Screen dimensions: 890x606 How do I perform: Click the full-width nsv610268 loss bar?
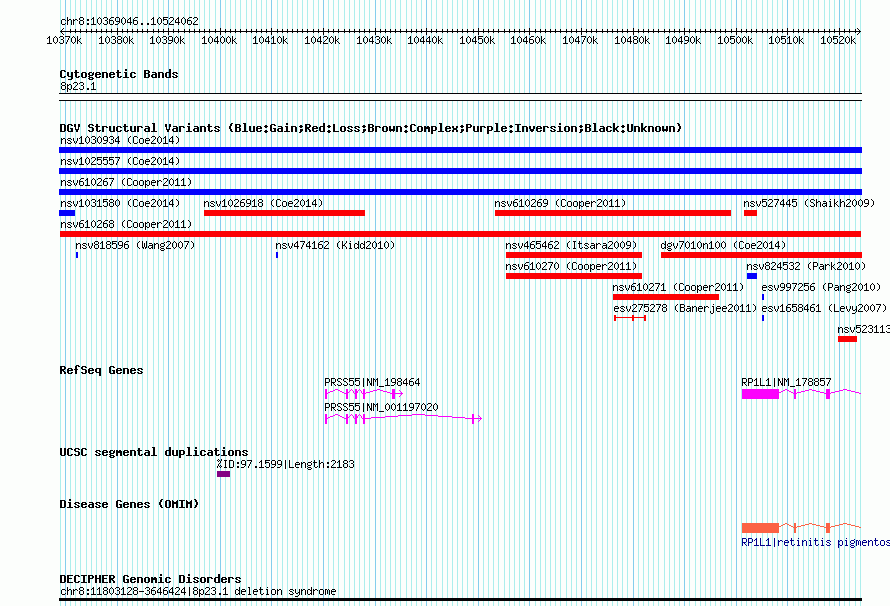click(x=460, y=234)
